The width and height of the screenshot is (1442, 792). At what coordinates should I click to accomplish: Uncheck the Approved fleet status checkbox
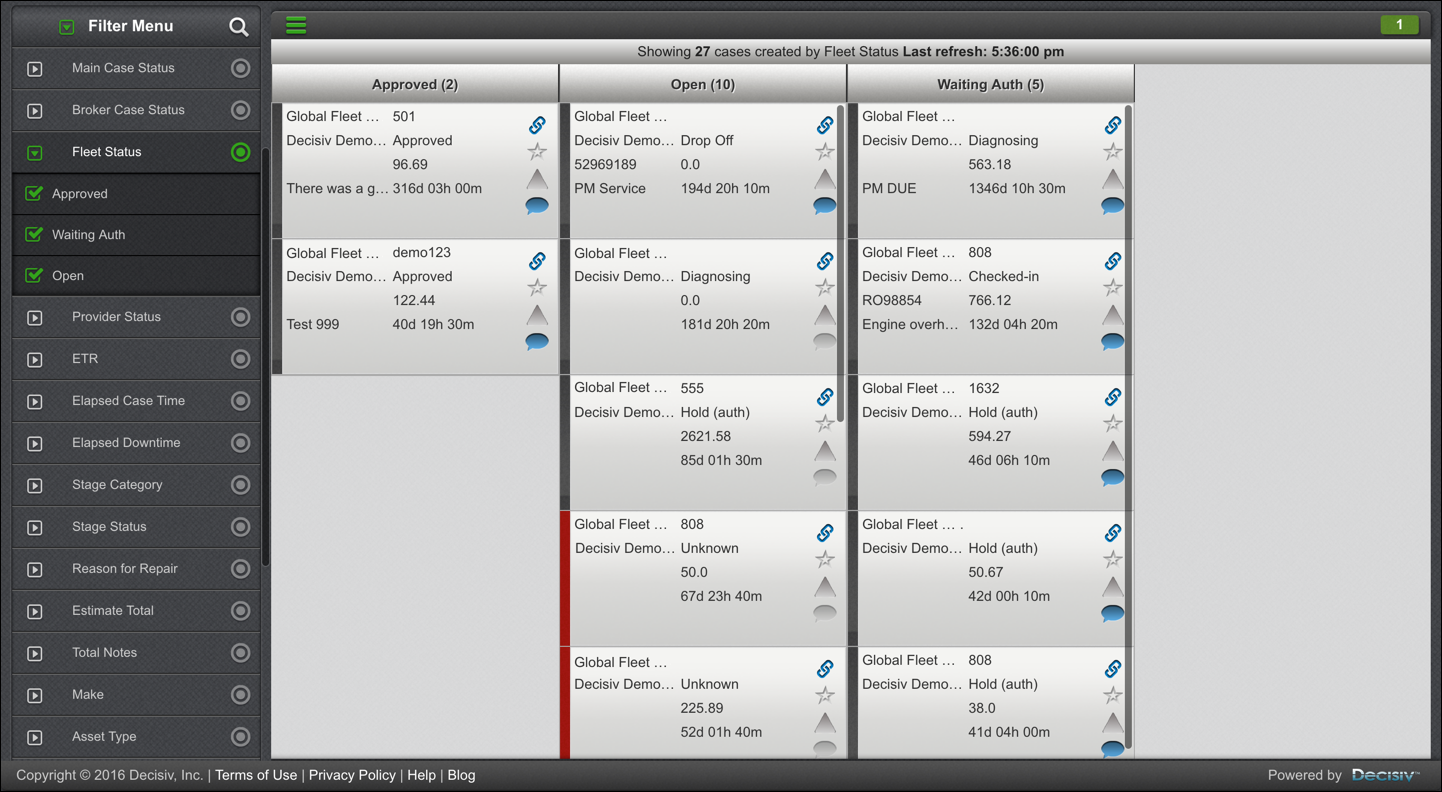(x=34, y=193)
